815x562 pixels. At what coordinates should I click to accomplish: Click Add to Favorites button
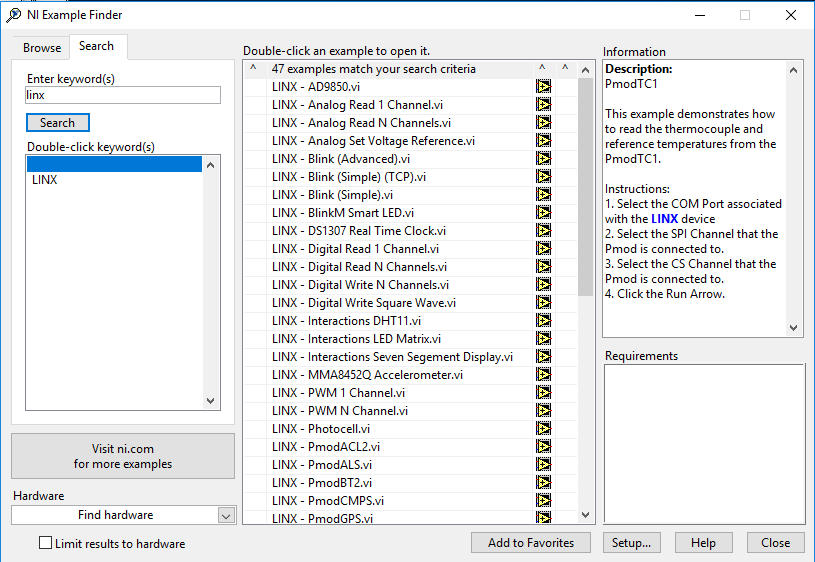pos(531,542)
